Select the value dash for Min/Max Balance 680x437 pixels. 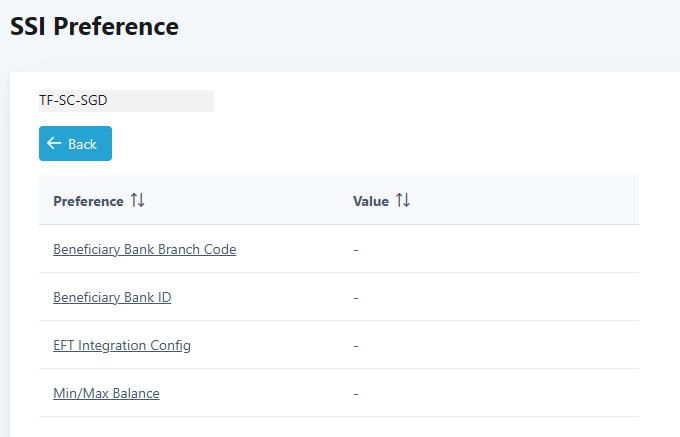356,394
